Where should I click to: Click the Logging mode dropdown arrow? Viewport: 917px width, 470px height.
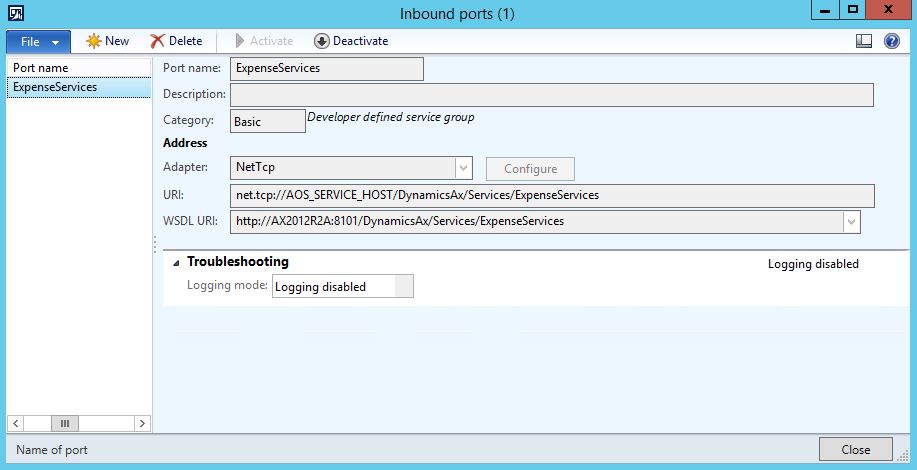pos(404,286)
